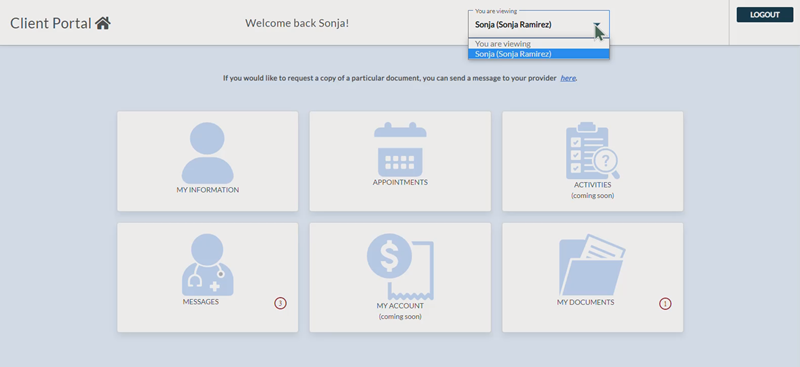Click the MY INFORMATION label text

[x=208, y=190]
